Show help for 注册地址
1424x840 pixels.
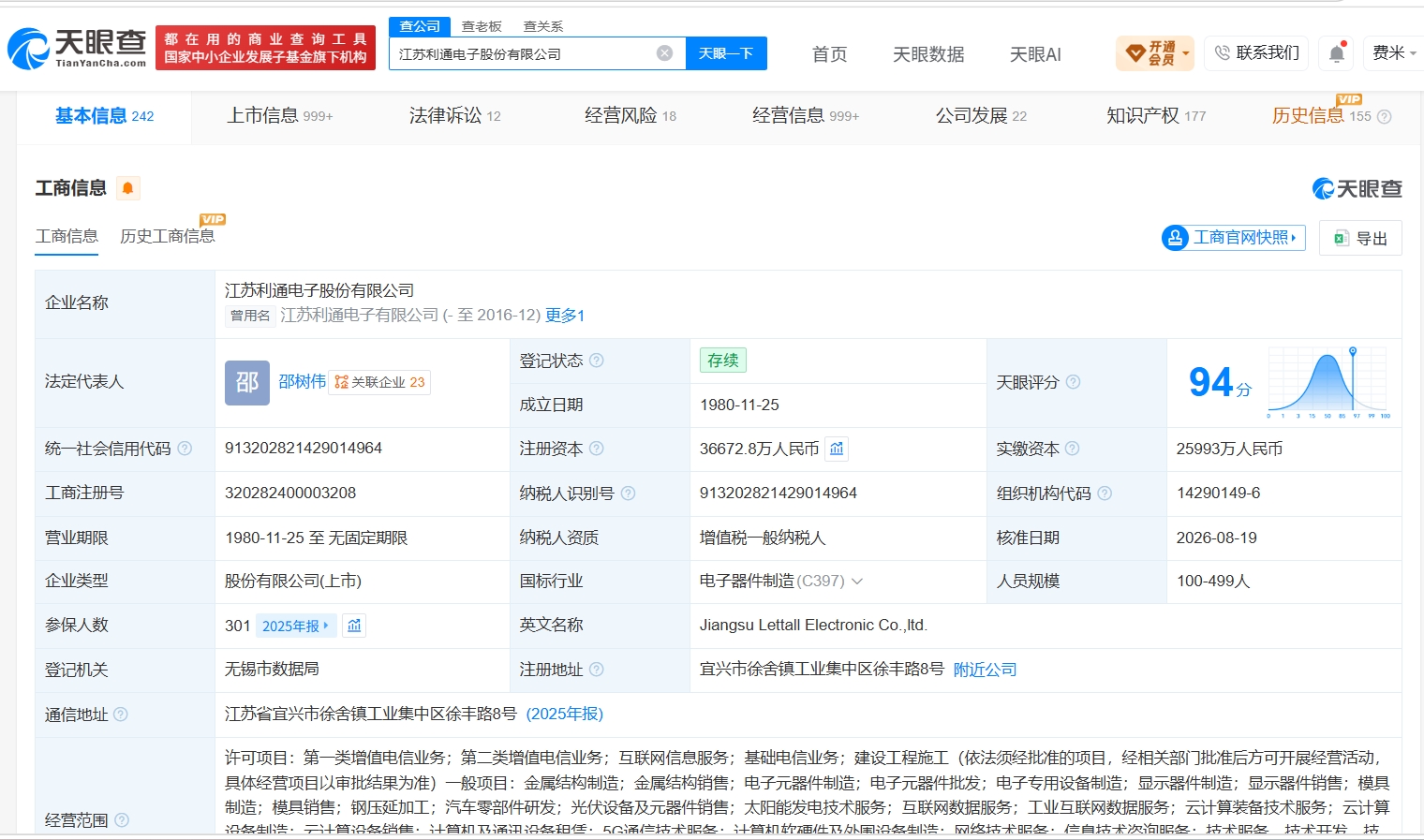pyautogui.click(x=597, y=670)
